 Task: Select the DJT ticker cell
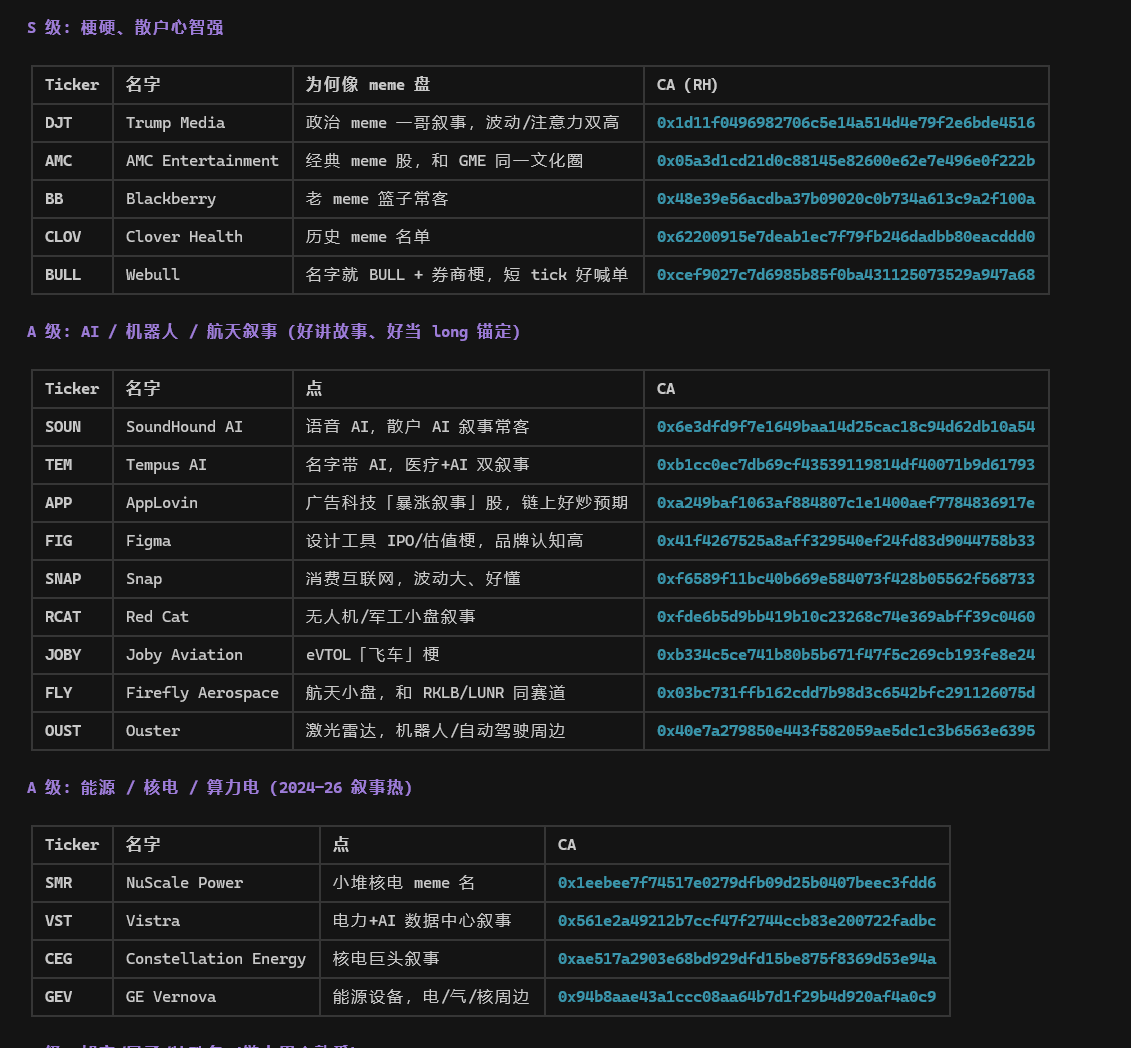click(72, 123)
